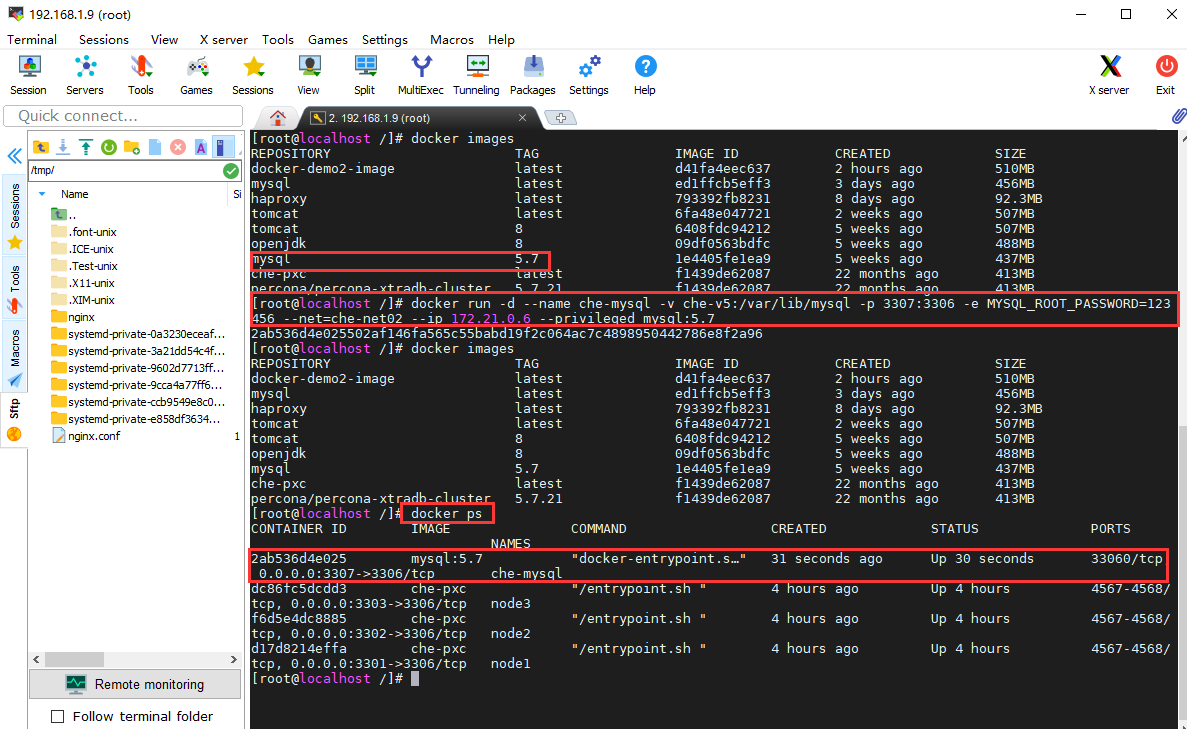Open the Session toolbar icon
1187x729 pixels.
pyautogui.click(x=29, y=75)
